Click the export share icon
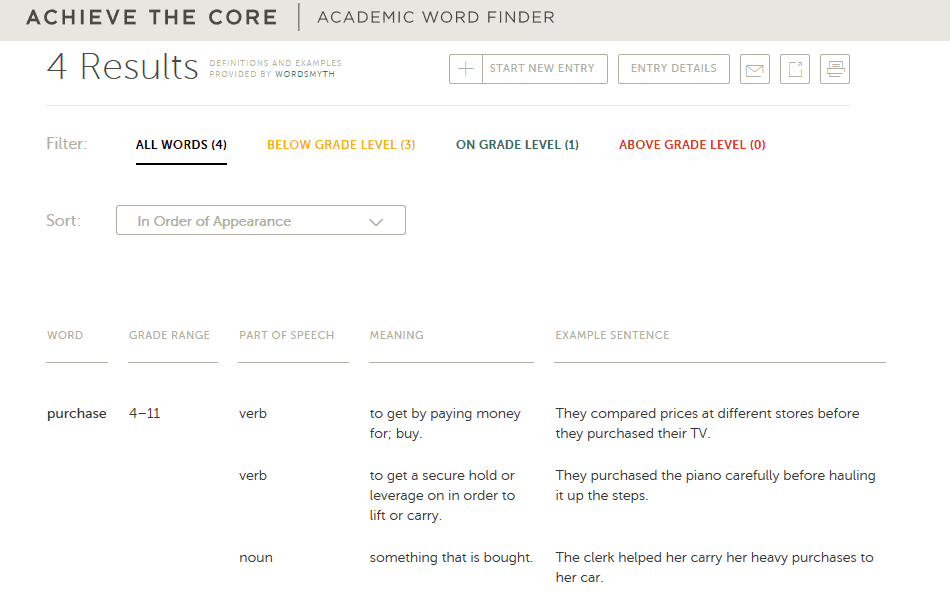The height and width of the screenshot is (606, 950). click(x=795, y=69)
